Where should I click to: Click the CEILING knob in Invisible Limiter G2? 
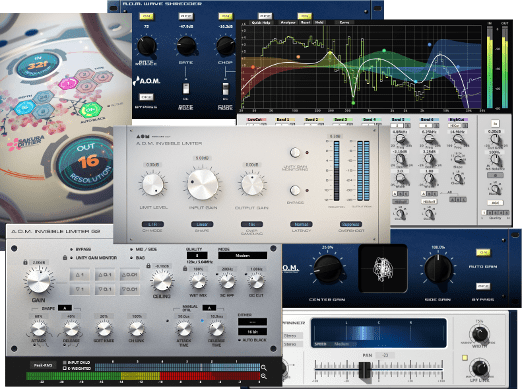pos(162,281)
